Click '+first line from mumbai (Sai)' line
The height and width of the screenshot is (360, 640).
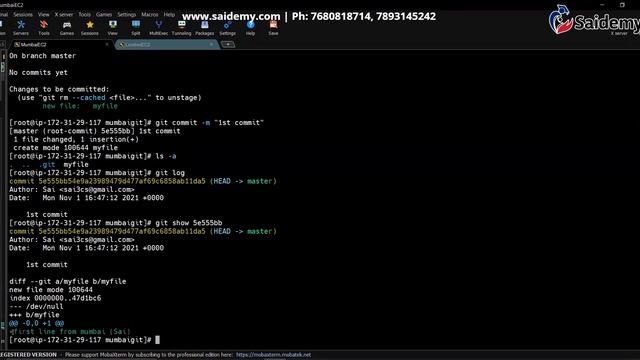pos(70,331)
